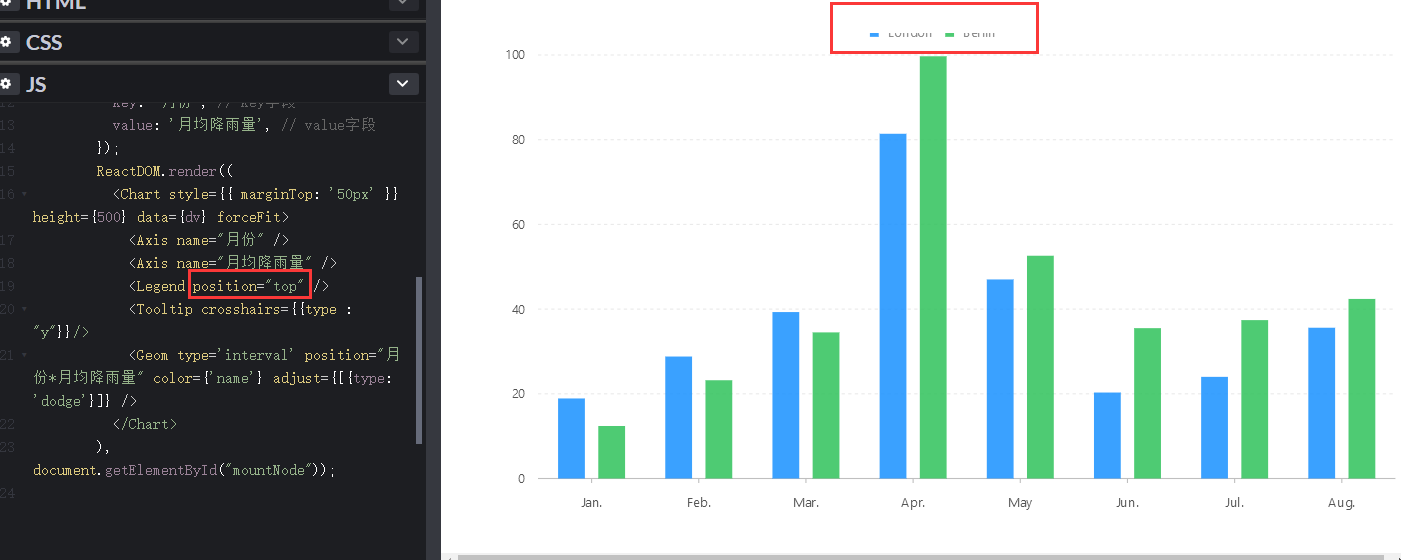Click the '<Tooltip crosshairs' code line
This screenshot has height=560, width=1401.
241,309
